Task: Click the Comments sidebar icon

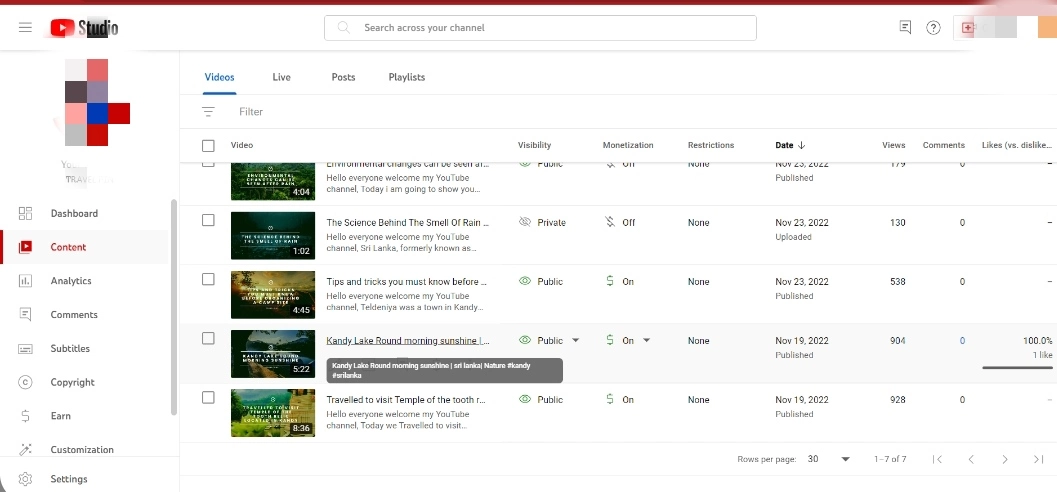Action: tap(25, 315)
